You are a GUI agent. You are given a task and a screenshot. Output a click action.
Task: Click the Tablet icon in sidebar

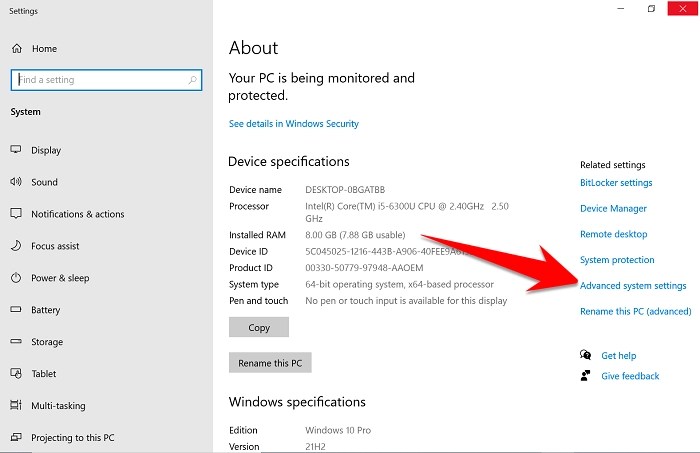16,373
